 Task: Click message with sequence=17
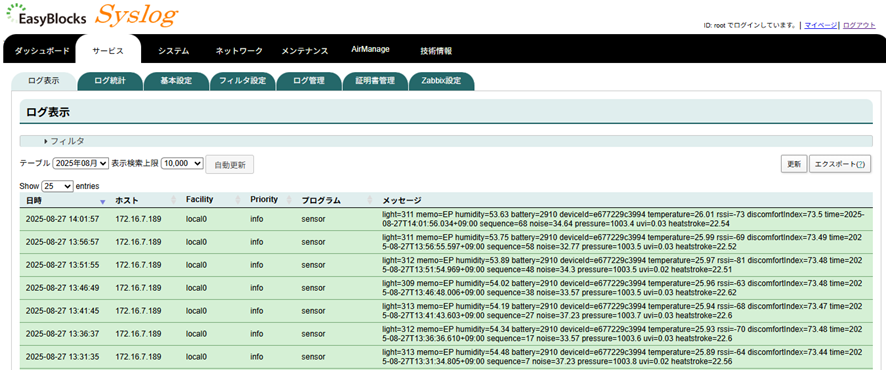(x=622, y=334)
